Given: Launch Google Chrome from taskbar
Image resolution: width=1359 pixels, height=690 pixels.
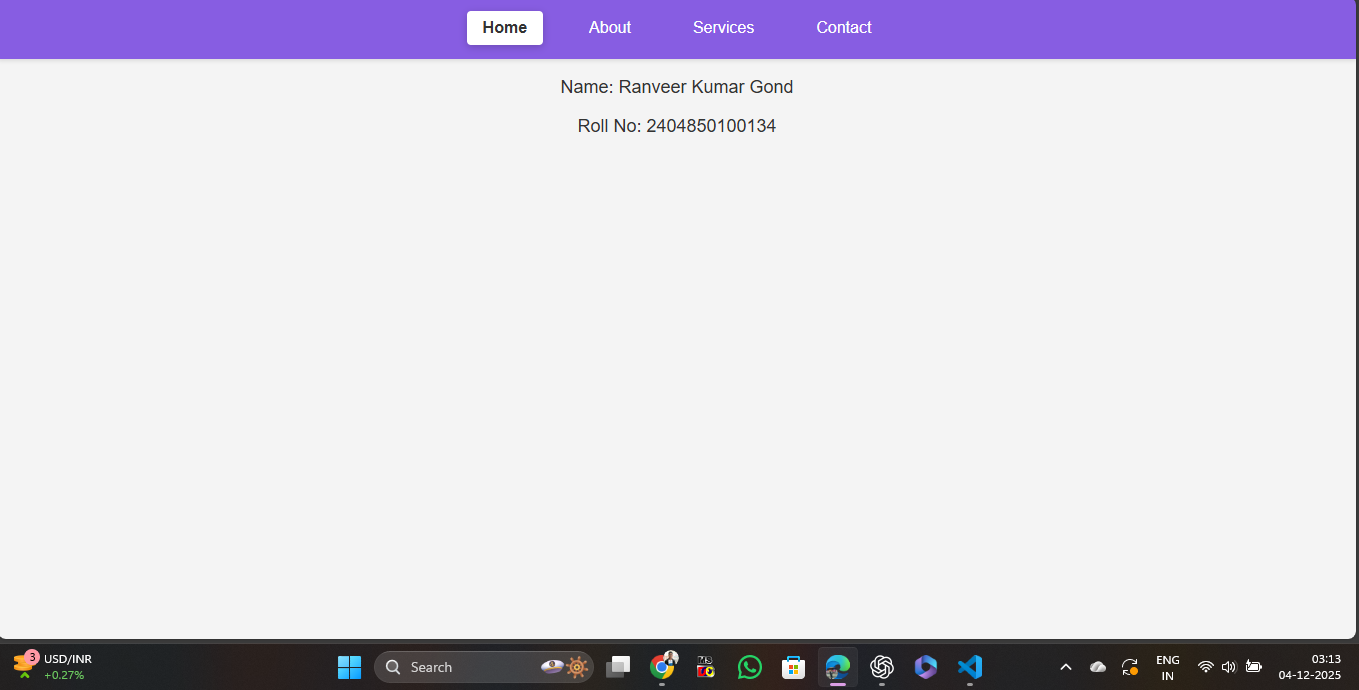Looking at the screenshot, I should click(x=662, y=667).
